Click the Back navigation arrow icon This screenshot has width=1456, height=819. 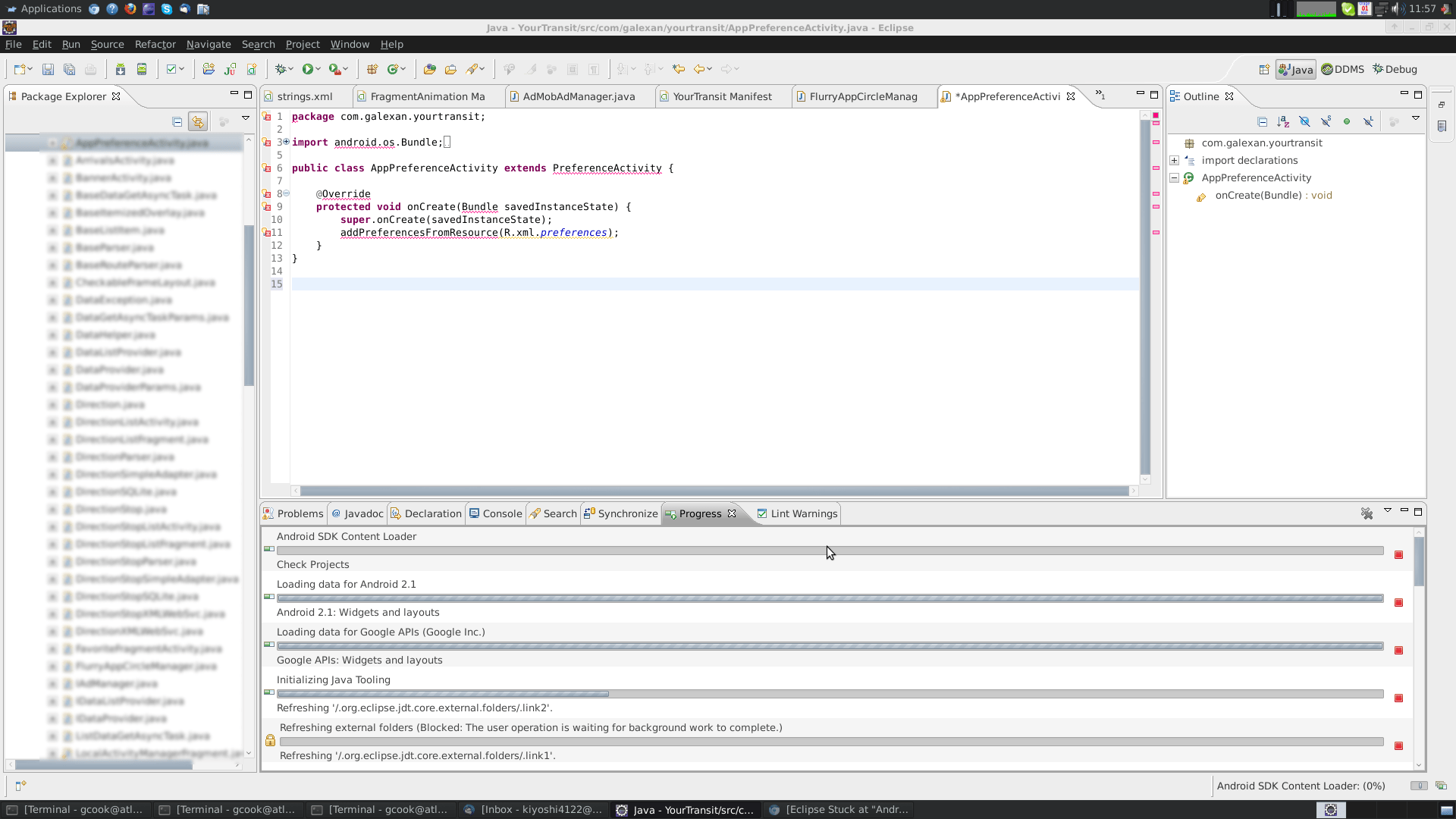(x=699, y=70)
